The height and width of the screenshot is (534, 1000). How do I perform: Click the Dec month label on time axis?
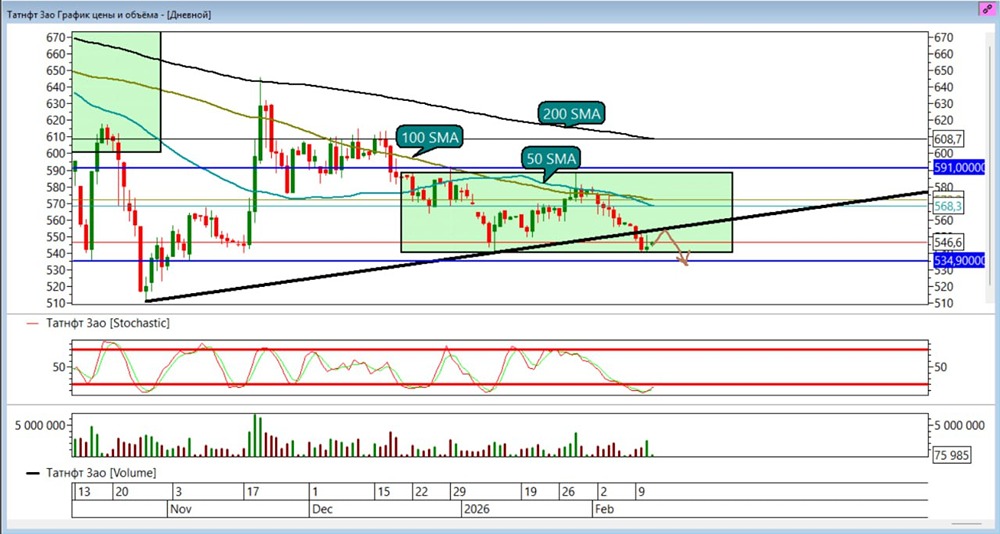click(321, 510)
